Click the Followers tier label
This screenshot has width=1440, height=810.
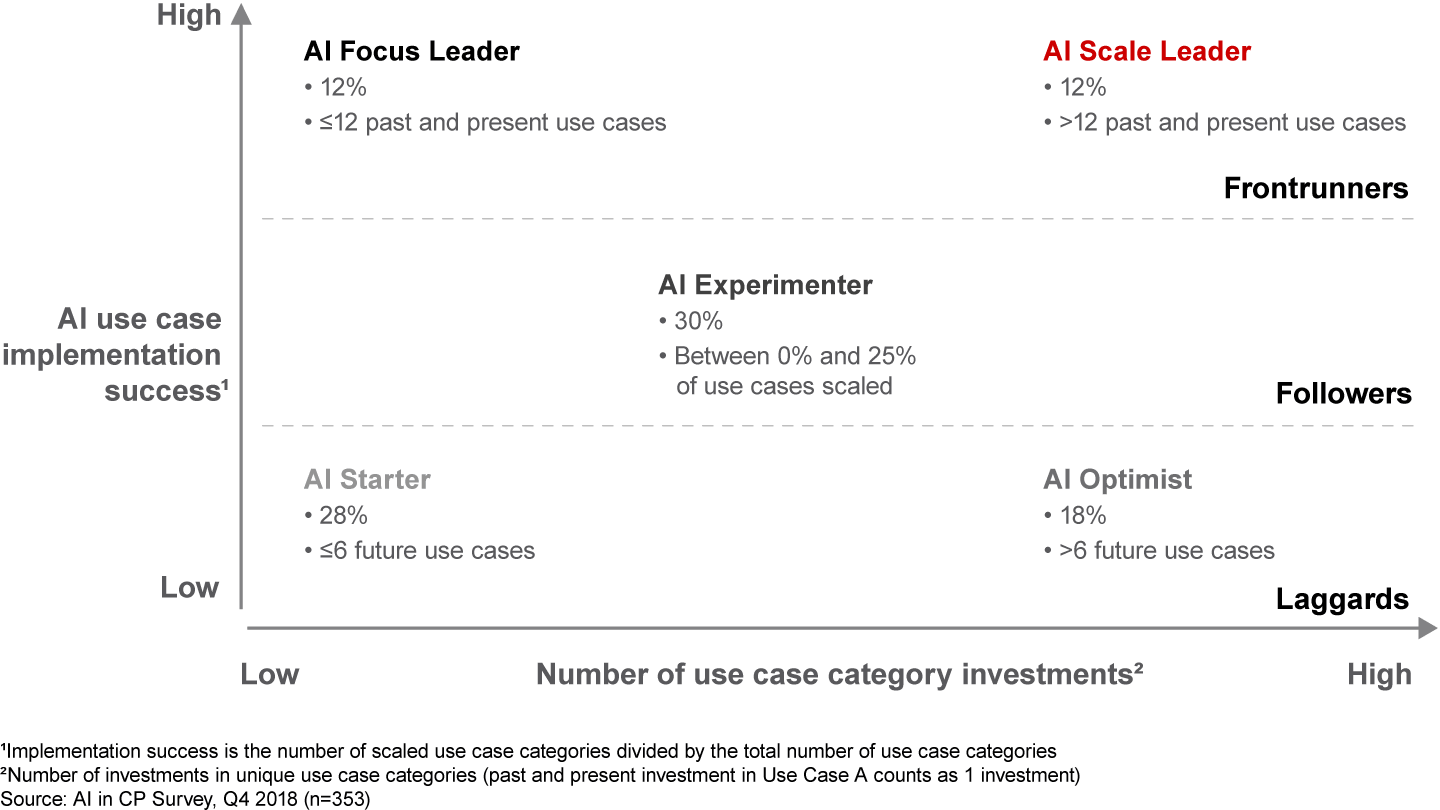point(1343,394)
